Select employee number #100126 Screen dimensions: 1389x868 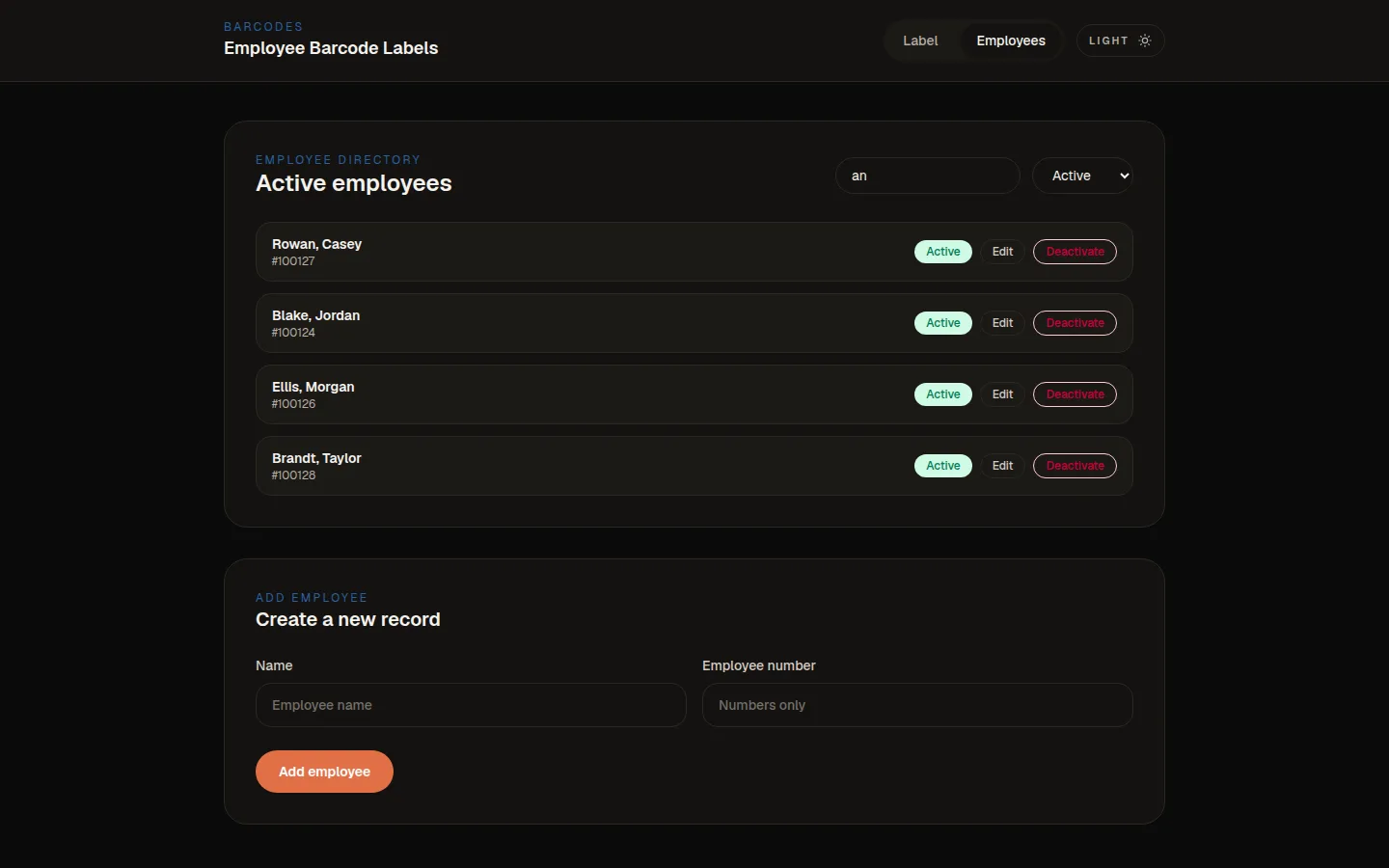tap(293, 404)
